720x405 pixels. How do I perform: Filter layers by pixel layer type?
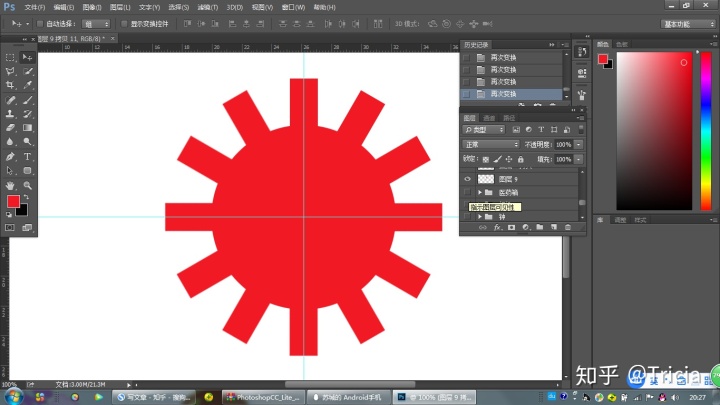coord(516,130)
